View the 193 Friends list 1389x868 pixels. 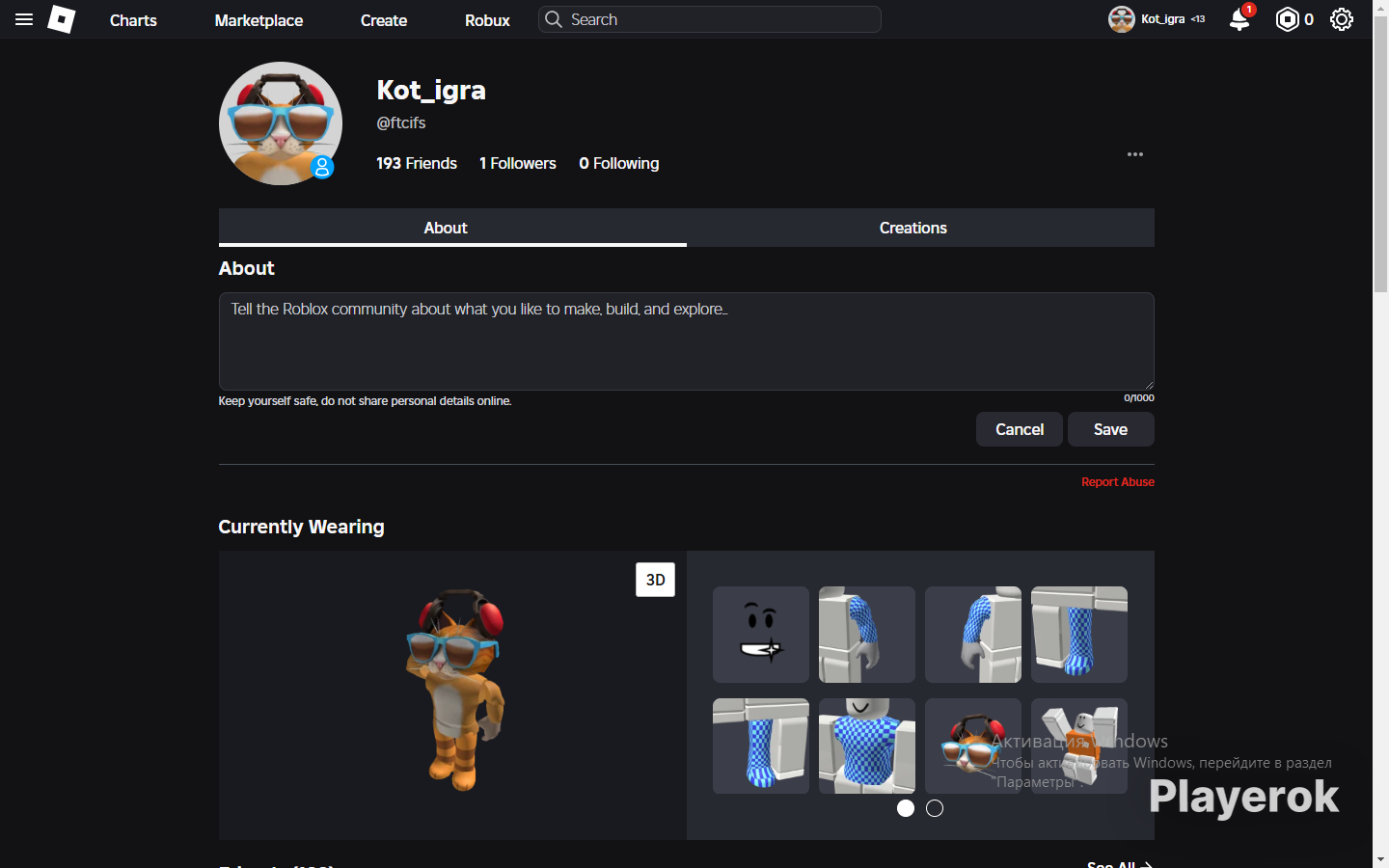tap(417, 164)
